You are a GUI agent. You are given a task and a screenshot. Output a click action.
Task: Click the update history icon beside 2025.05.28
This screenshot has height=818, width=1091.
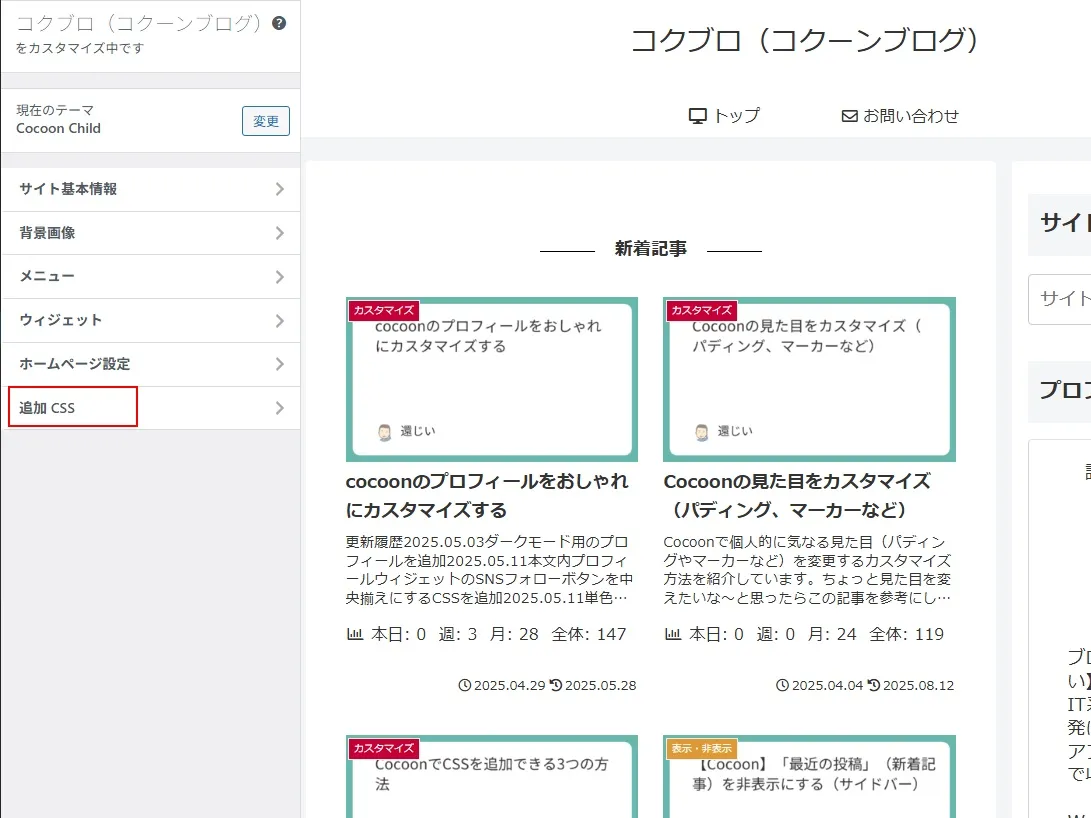click(556, 686)
